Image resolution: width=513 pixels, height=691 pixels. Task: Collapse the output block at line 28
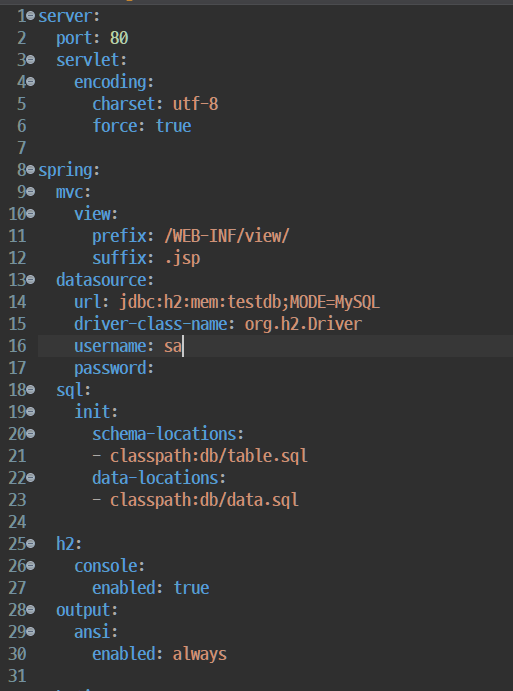tap(30, 609)
